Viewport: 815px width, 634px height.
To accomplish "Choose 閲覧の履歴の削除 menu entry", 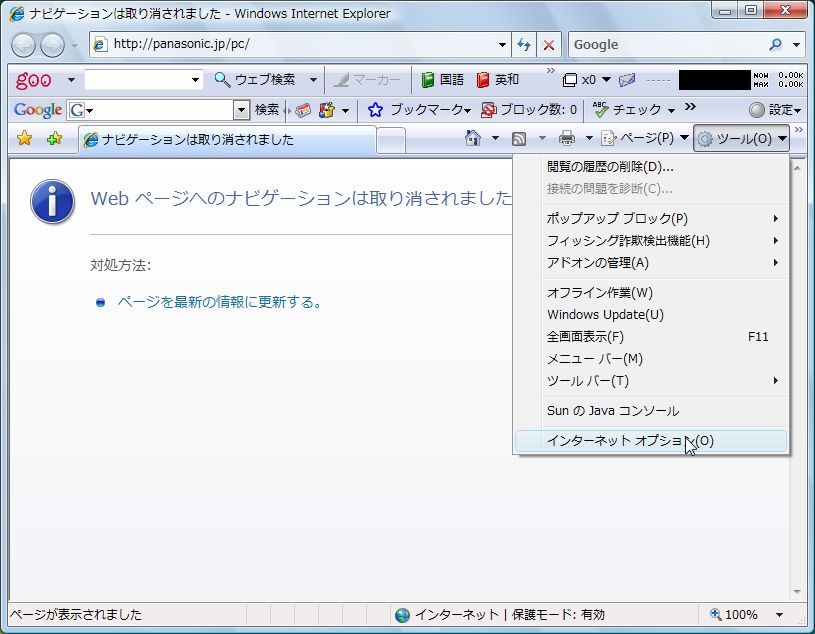I will tap(610, 167).
